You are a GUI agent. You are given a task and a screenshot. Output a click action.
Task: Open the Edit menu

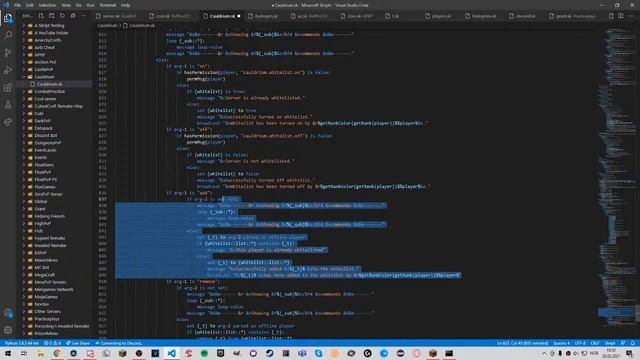[29, 5]
